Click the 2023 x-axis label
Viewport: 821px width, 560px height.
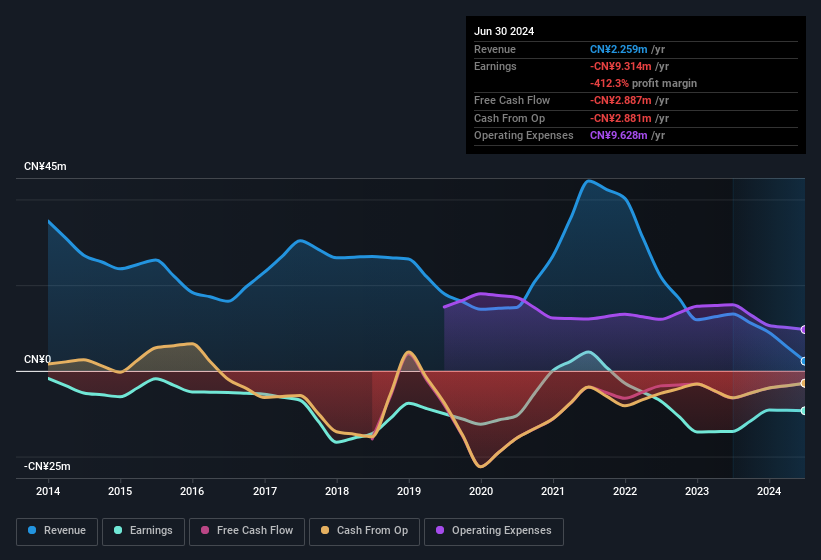(697, 491)
